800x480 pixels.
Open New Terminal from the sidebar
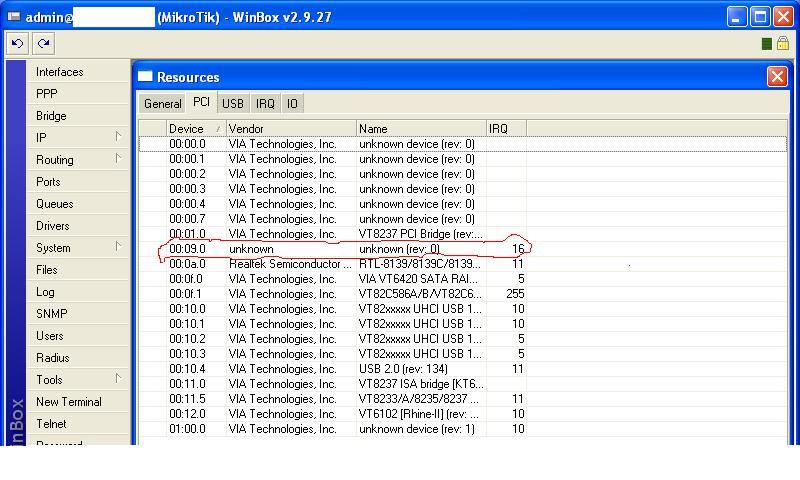tap(68, 402)
